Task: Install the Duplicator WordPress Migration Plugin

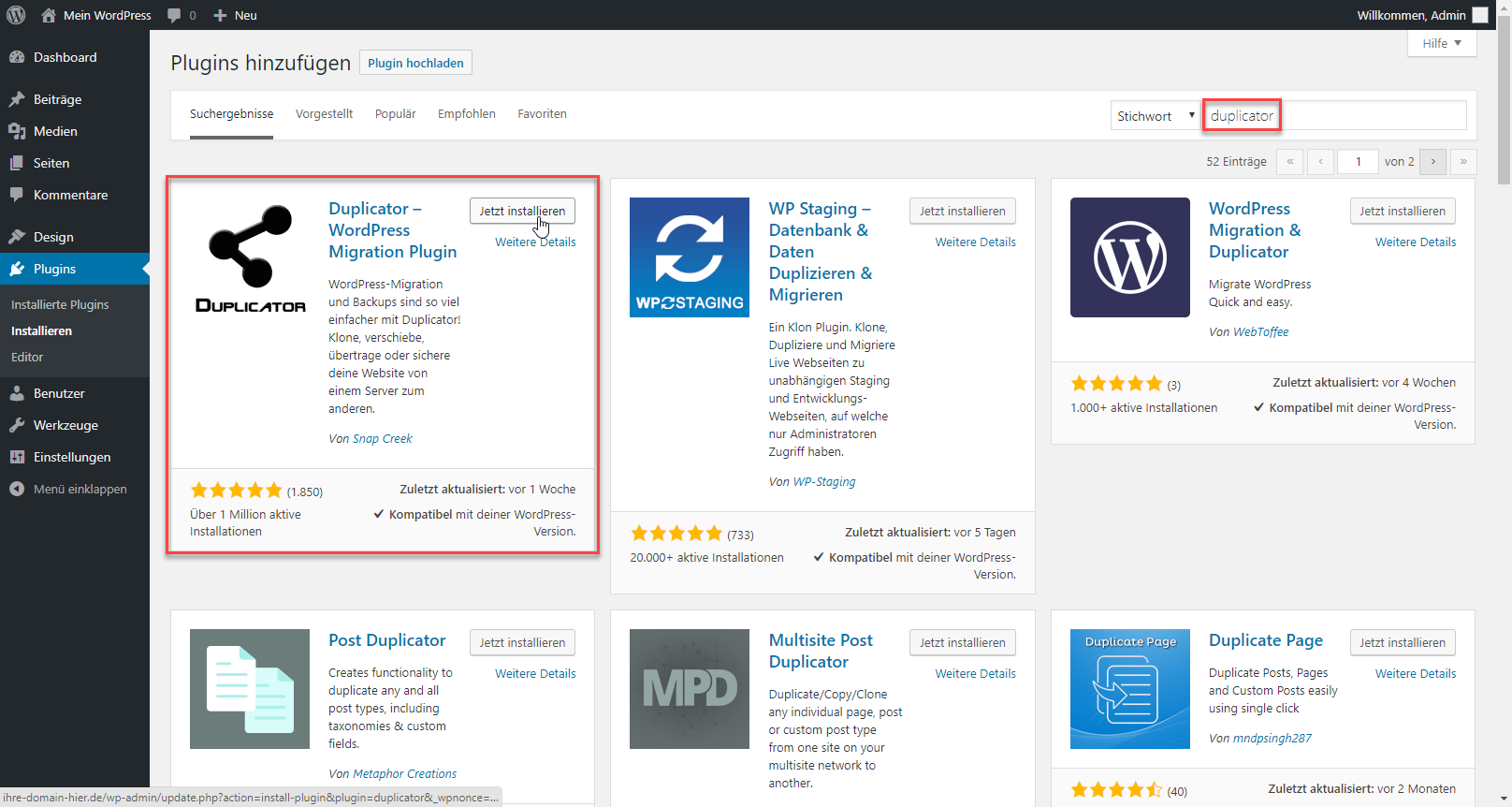Action: point(522,212)
